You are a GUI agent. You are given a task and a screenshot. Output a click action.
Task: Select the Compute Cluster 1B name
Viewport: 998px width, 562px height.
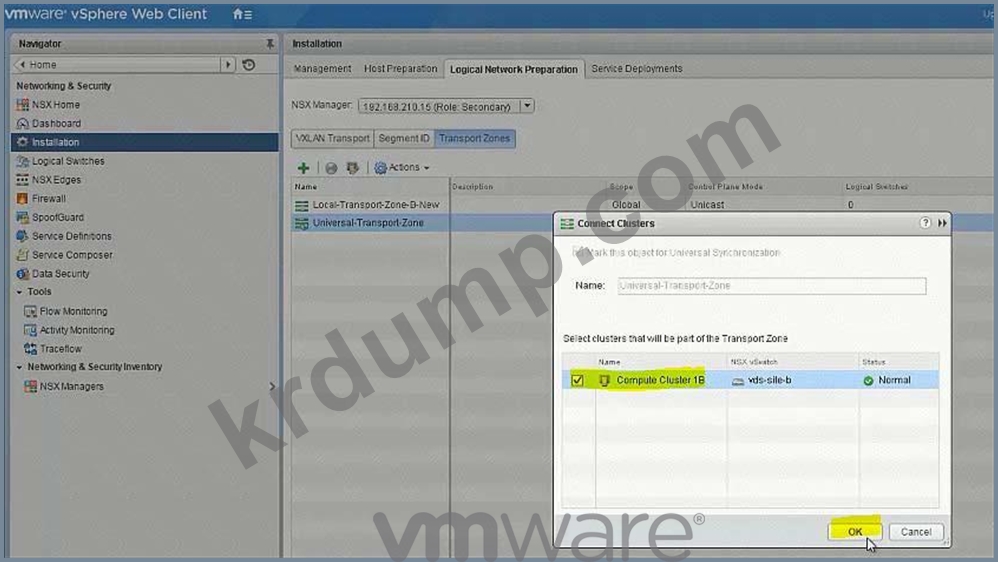pos(660,380)
